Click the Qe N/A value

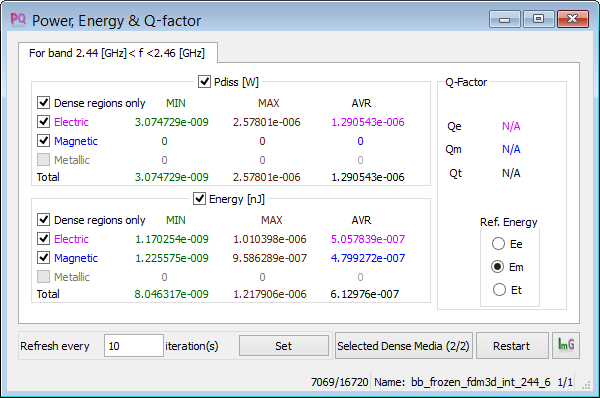pyautogui.click(x=511, y=126)
